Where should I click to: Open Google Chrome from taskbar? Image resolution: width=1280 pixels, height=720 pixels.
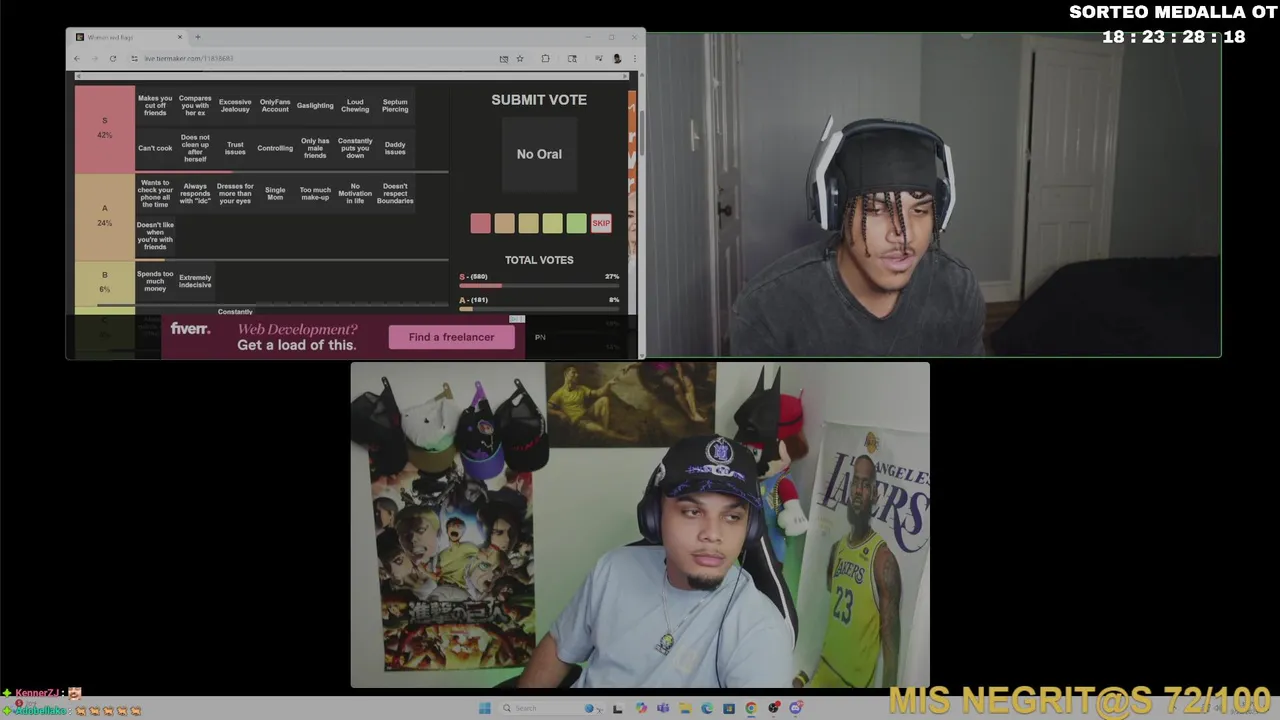click(x=751, y=708)
